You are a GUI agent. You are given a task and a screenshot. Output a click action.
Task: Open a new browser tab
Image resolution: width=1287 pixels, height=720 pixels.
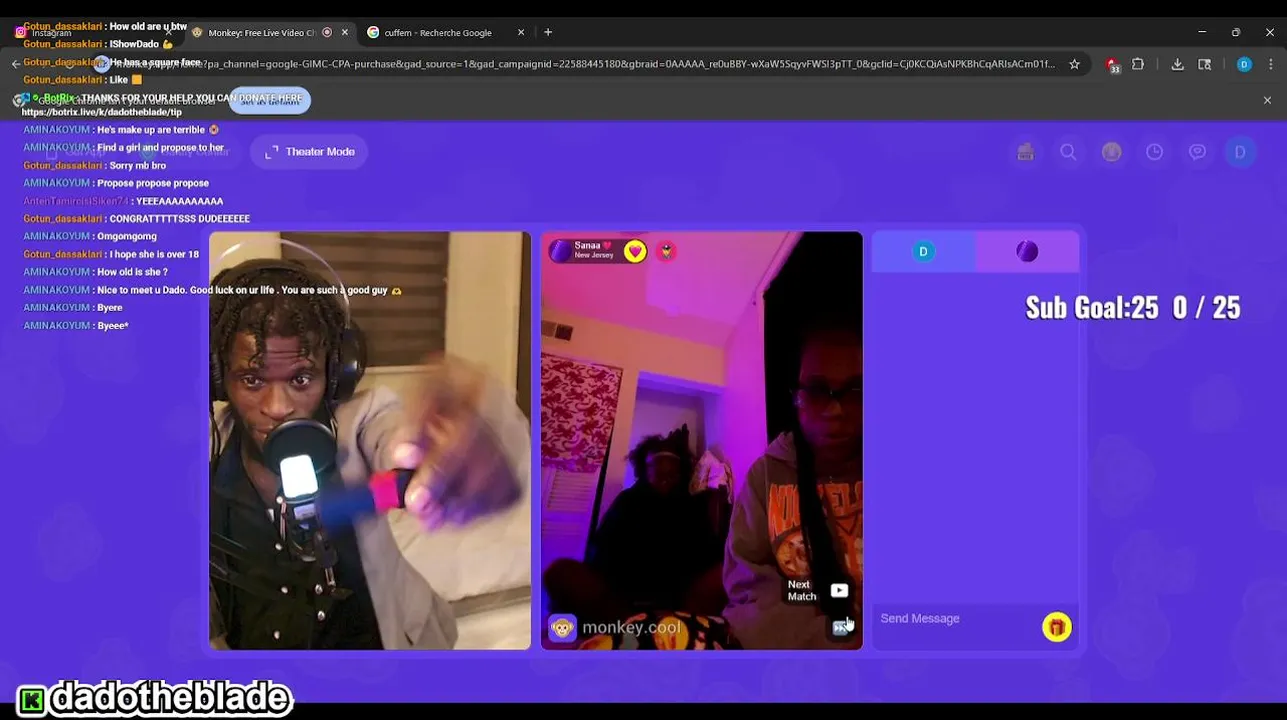[548, 32]
